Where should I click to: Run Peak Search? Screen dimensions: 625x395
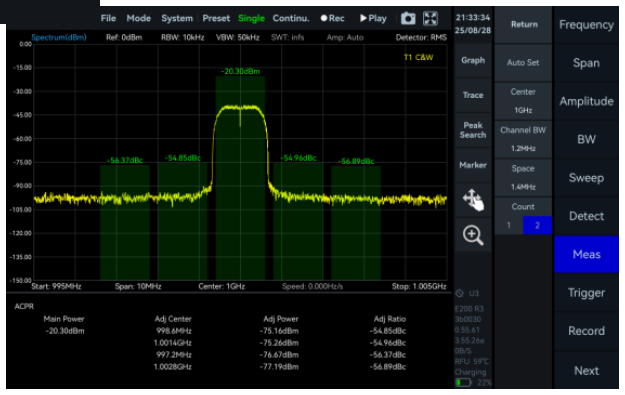tap(473, 130)
